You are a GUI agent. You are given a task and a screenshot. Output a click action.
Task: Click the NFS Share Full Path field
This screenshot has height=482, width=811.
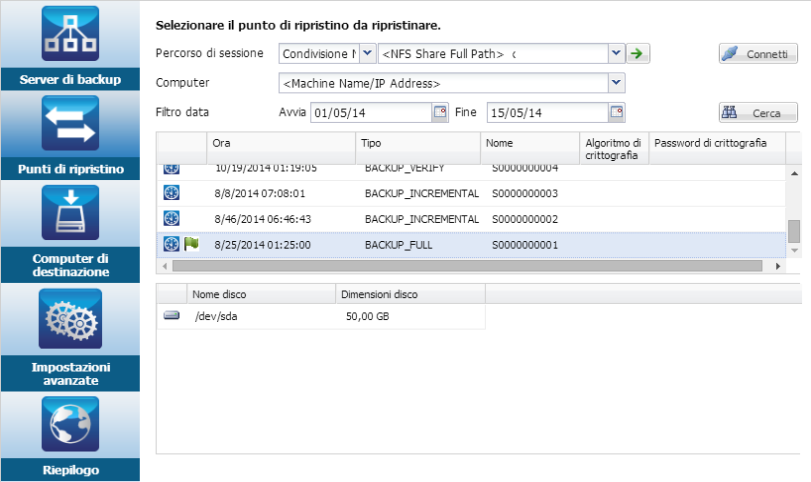[493, 54]
